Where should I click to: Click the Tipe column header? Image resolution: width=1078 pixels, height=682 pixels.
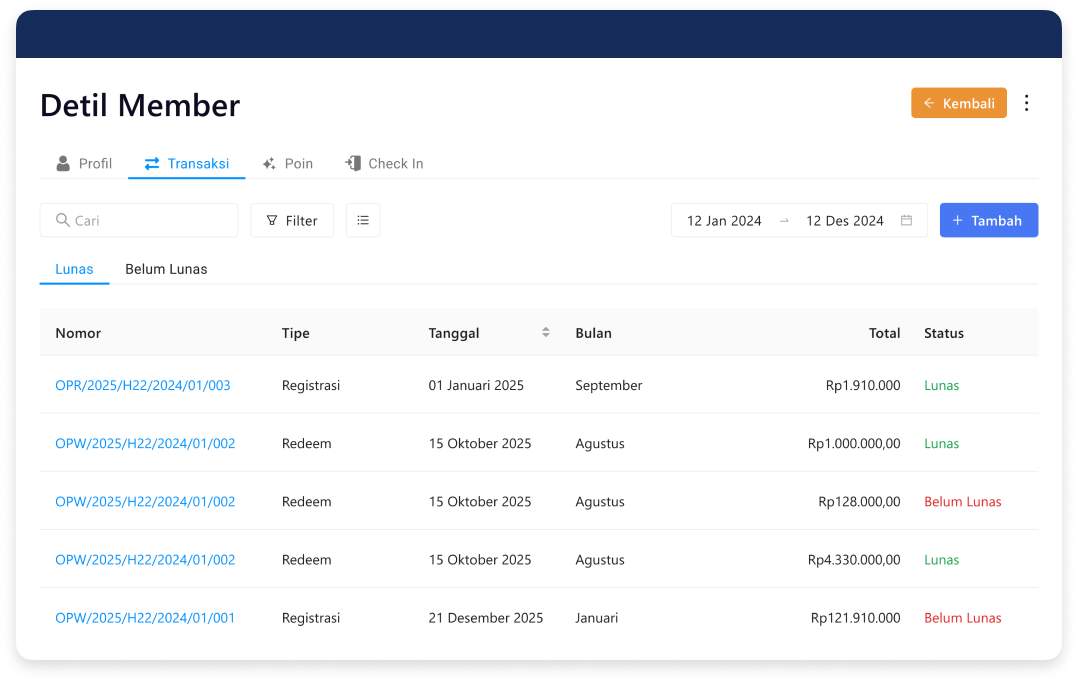click(x=296, y=333)
